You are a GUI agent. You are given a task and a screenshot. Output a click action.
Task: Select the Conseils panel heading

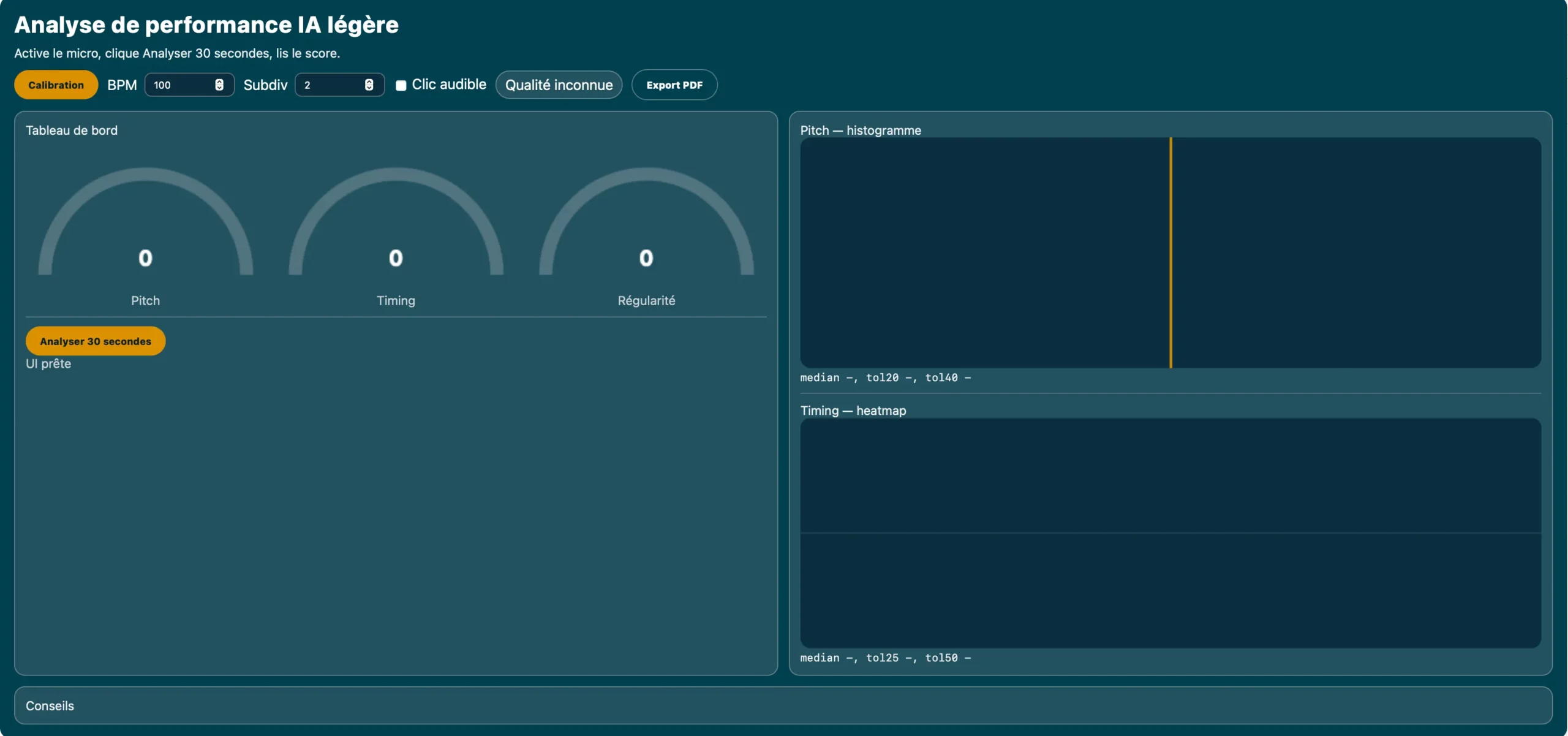coord(50,706)
